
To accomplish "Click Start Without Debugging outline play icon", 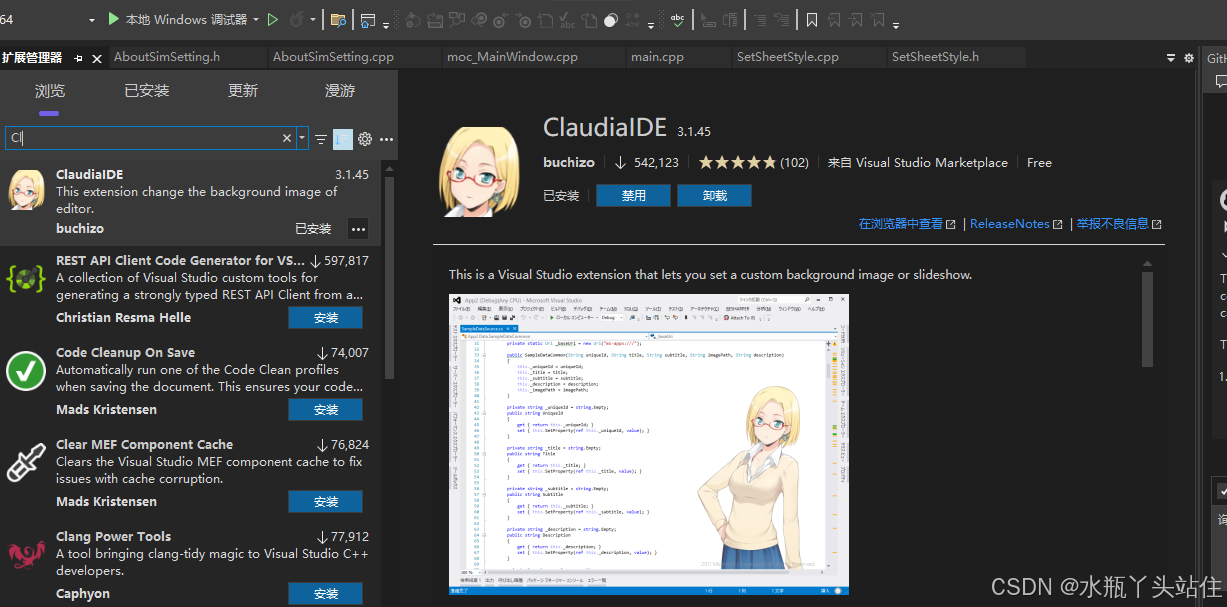I will coord(273,19).
